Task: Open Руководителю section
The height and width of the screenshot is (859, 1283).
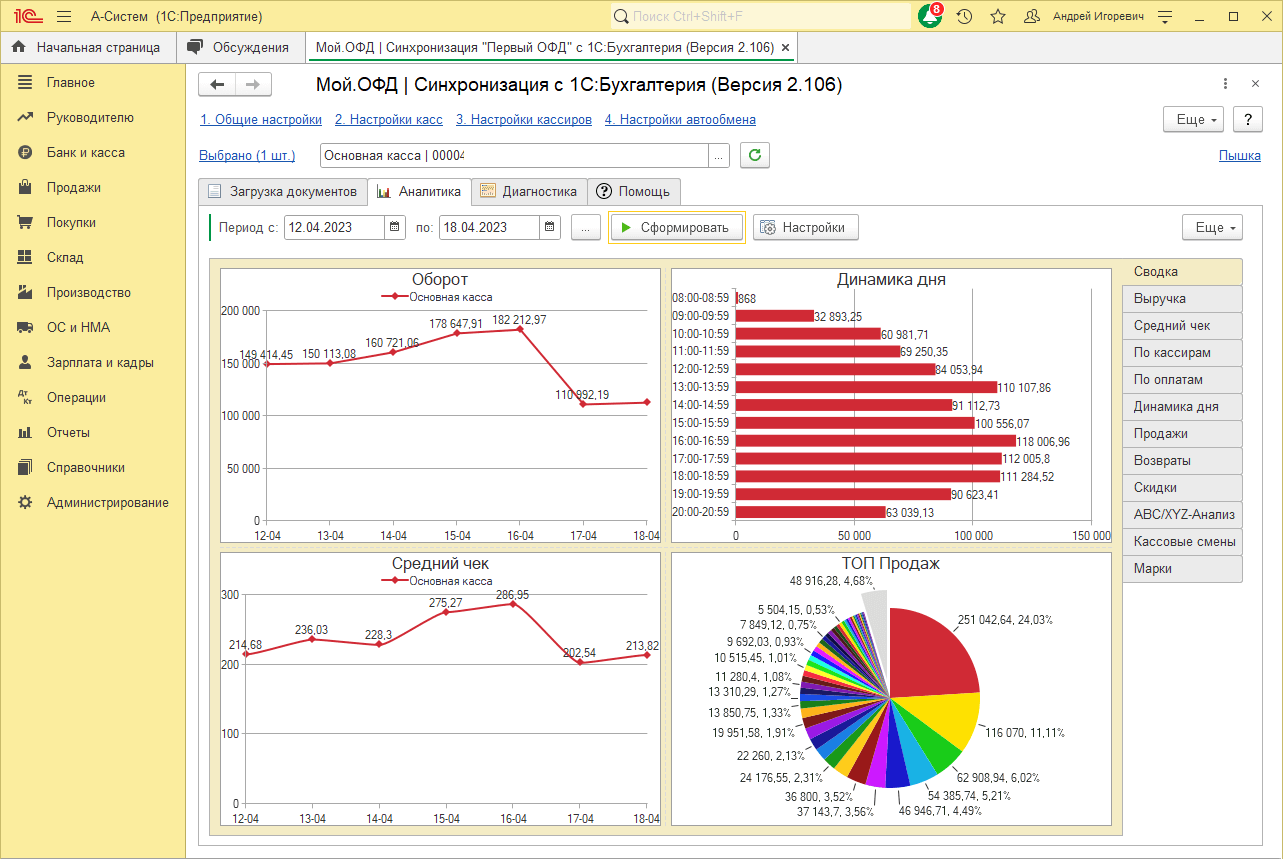Action: (93, 117)
